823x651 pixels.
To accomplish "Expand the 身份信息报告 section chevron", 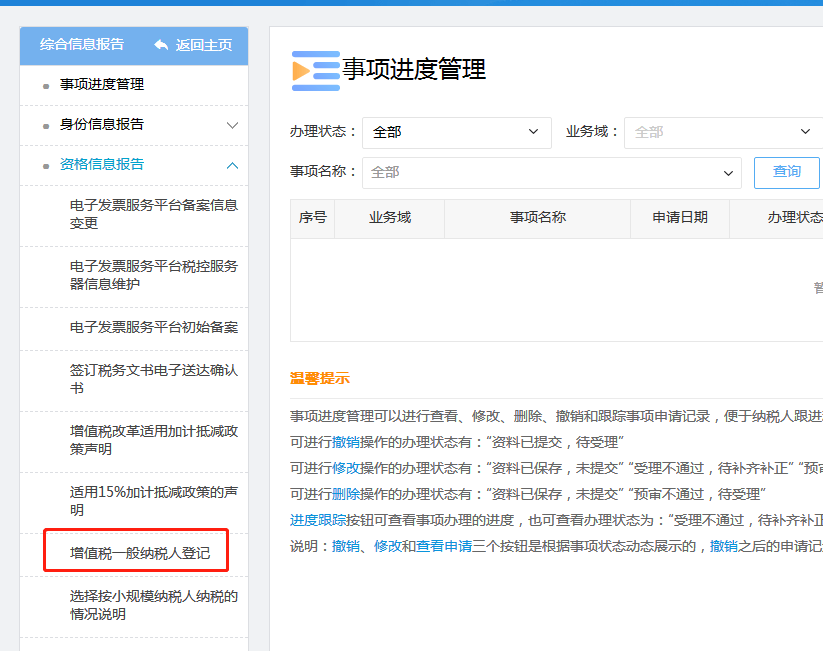I will [x=232, y=125].
